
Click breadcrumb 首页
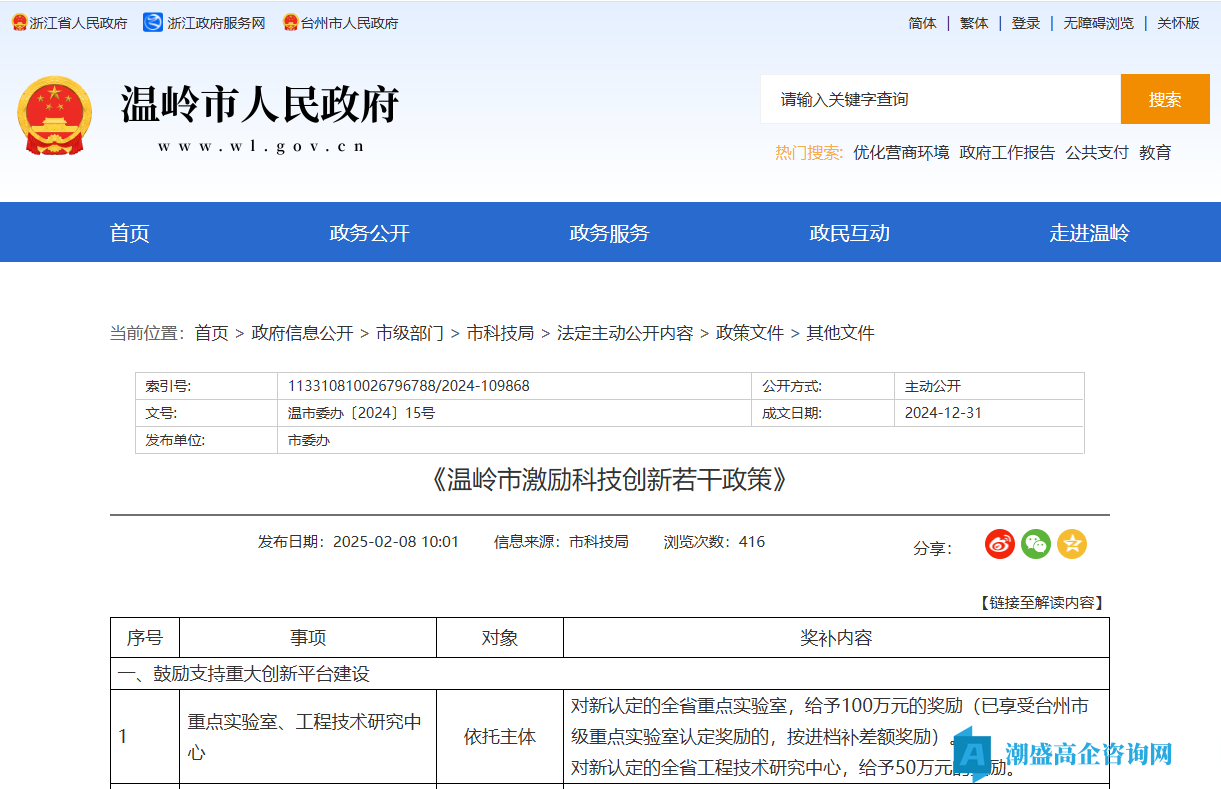tap(211, 333)
